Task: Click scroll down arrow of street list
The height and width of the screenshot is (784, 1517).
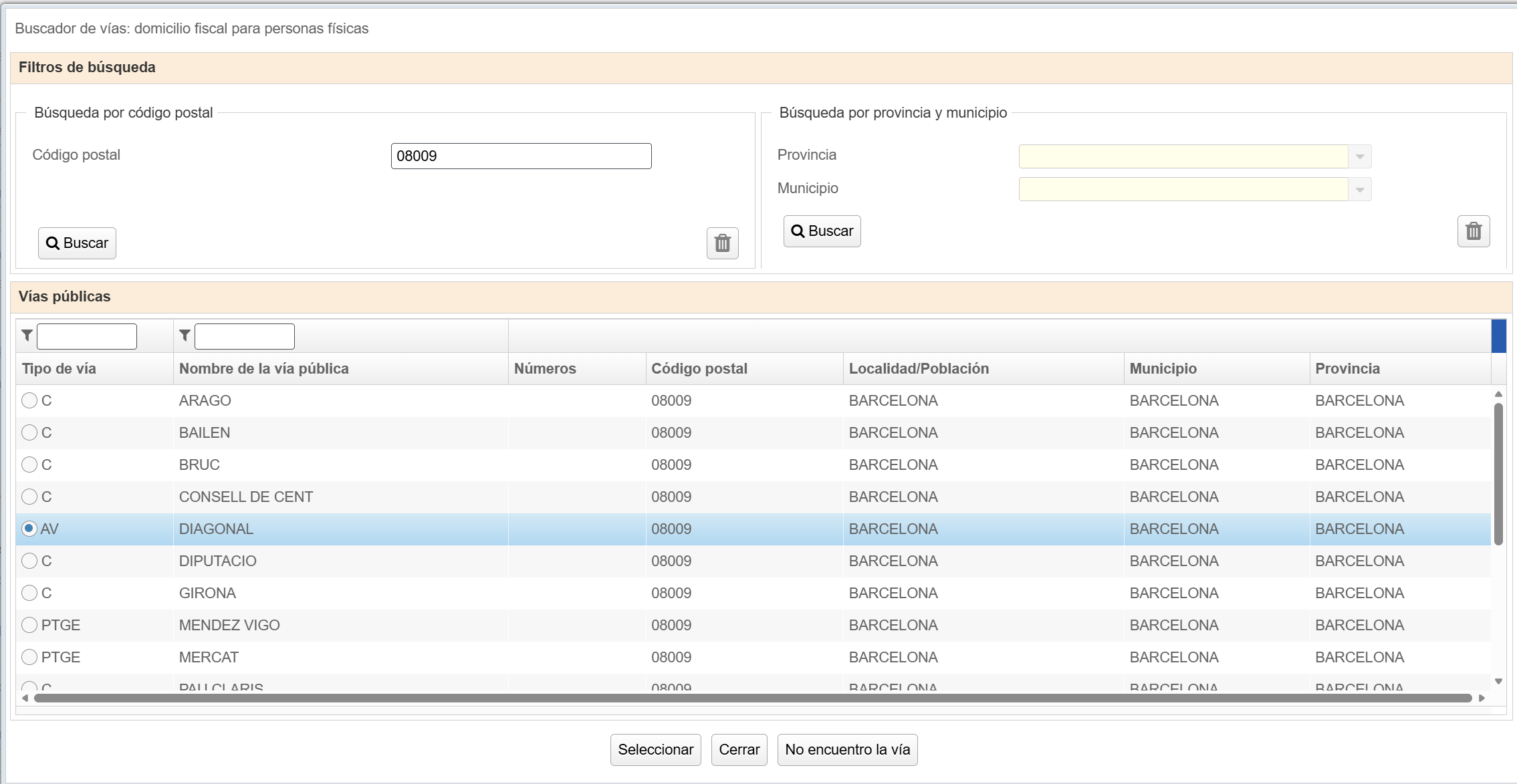Action: click(x=1498, y=682)
